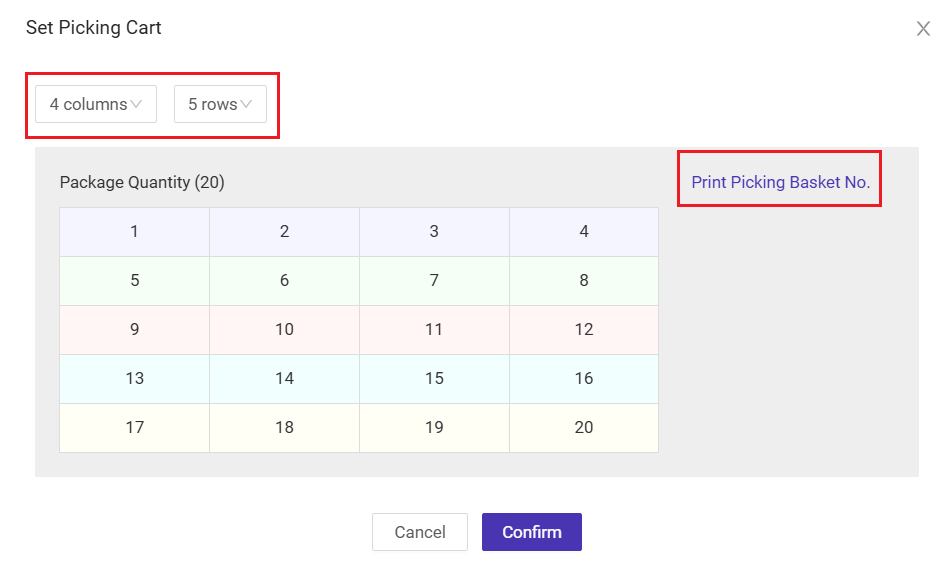This screenshot has width=952, height=572.
Task: Cancel the picking cart setup
Action: point(420,532)
